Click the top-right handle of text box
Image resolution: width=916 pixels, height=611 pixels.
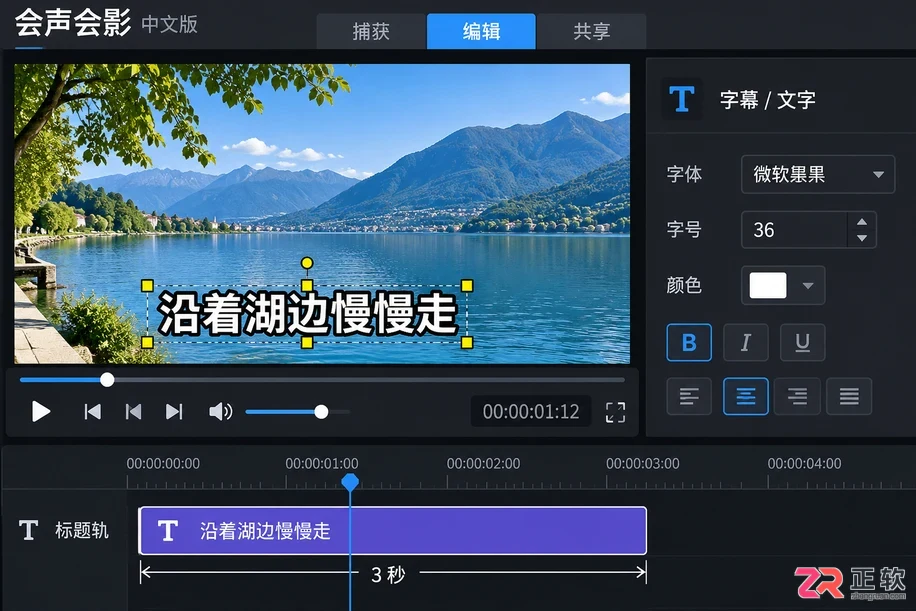(x=467, y=286)
